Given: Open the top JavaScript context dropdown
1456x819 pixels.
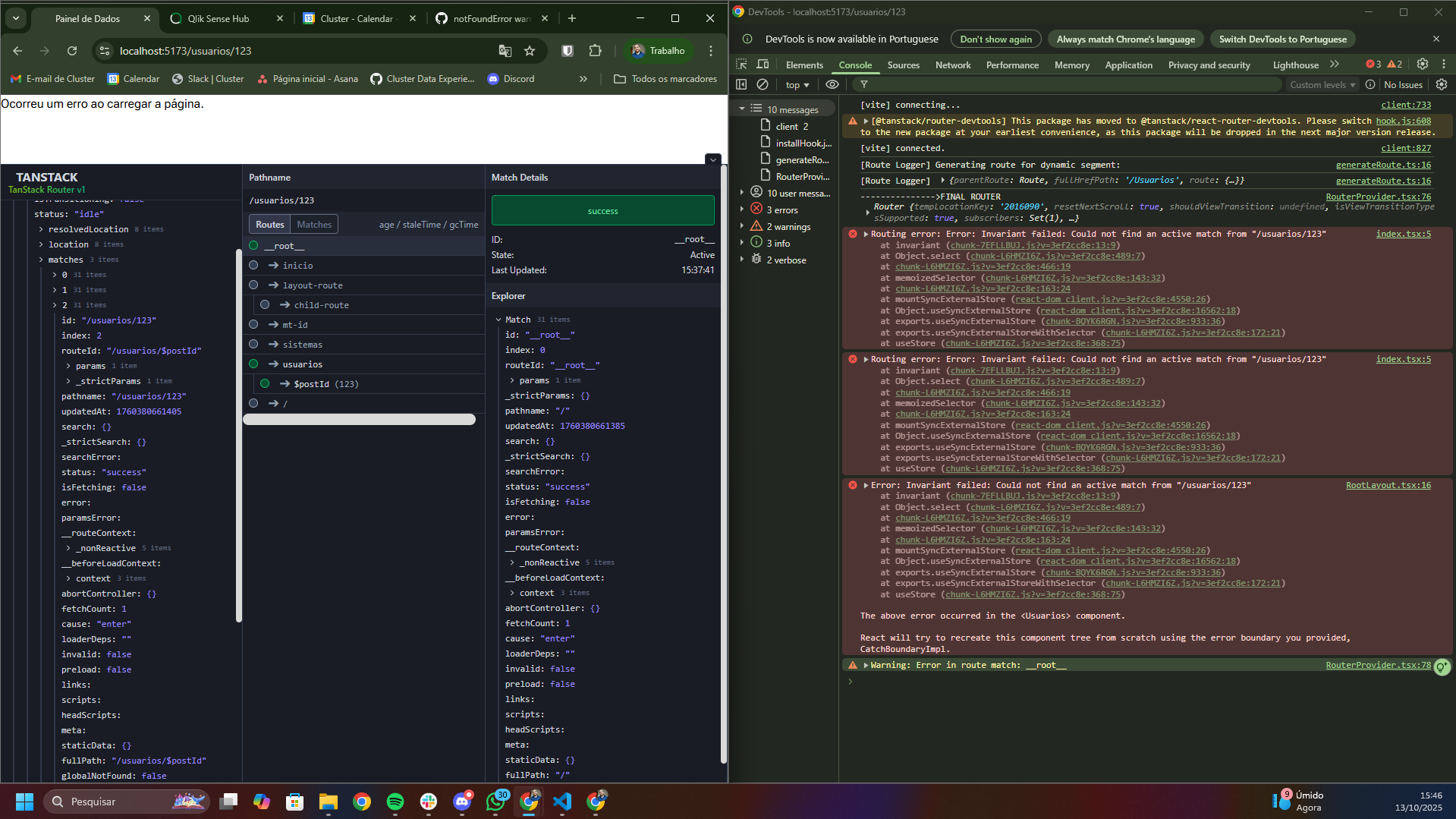Looking at the screenshot, I should [797, 84].
